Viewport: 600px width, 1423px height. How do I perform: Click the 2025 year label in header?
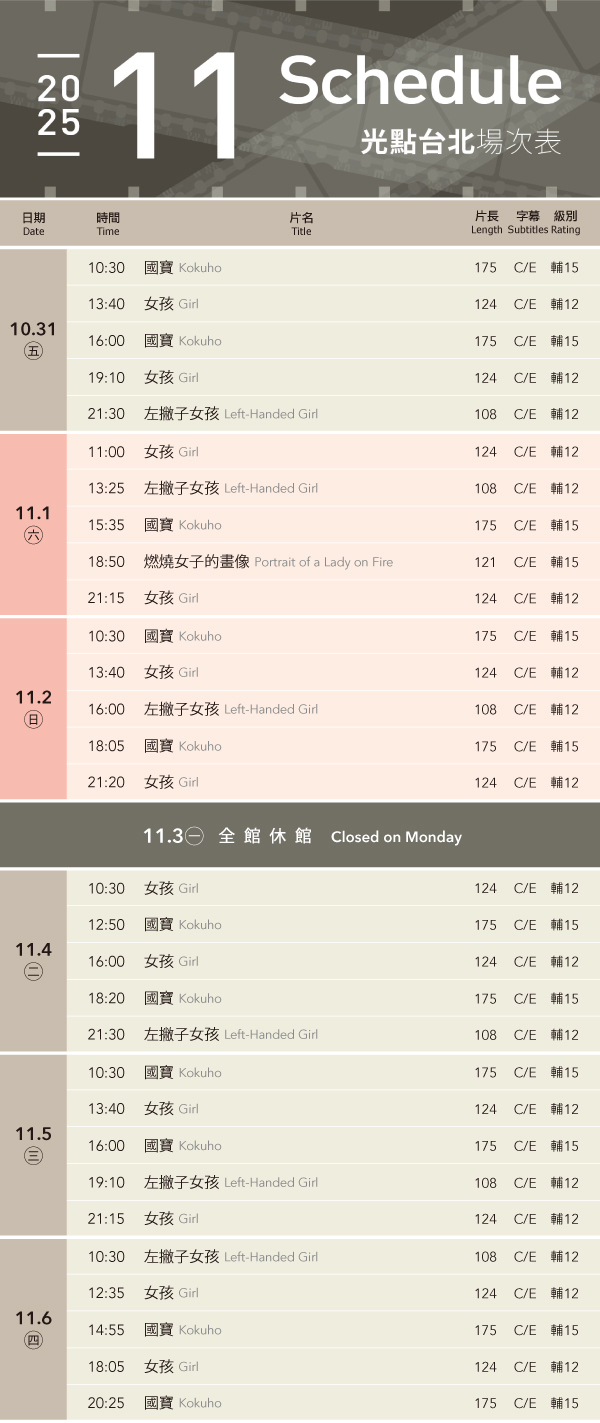point(59,106)
